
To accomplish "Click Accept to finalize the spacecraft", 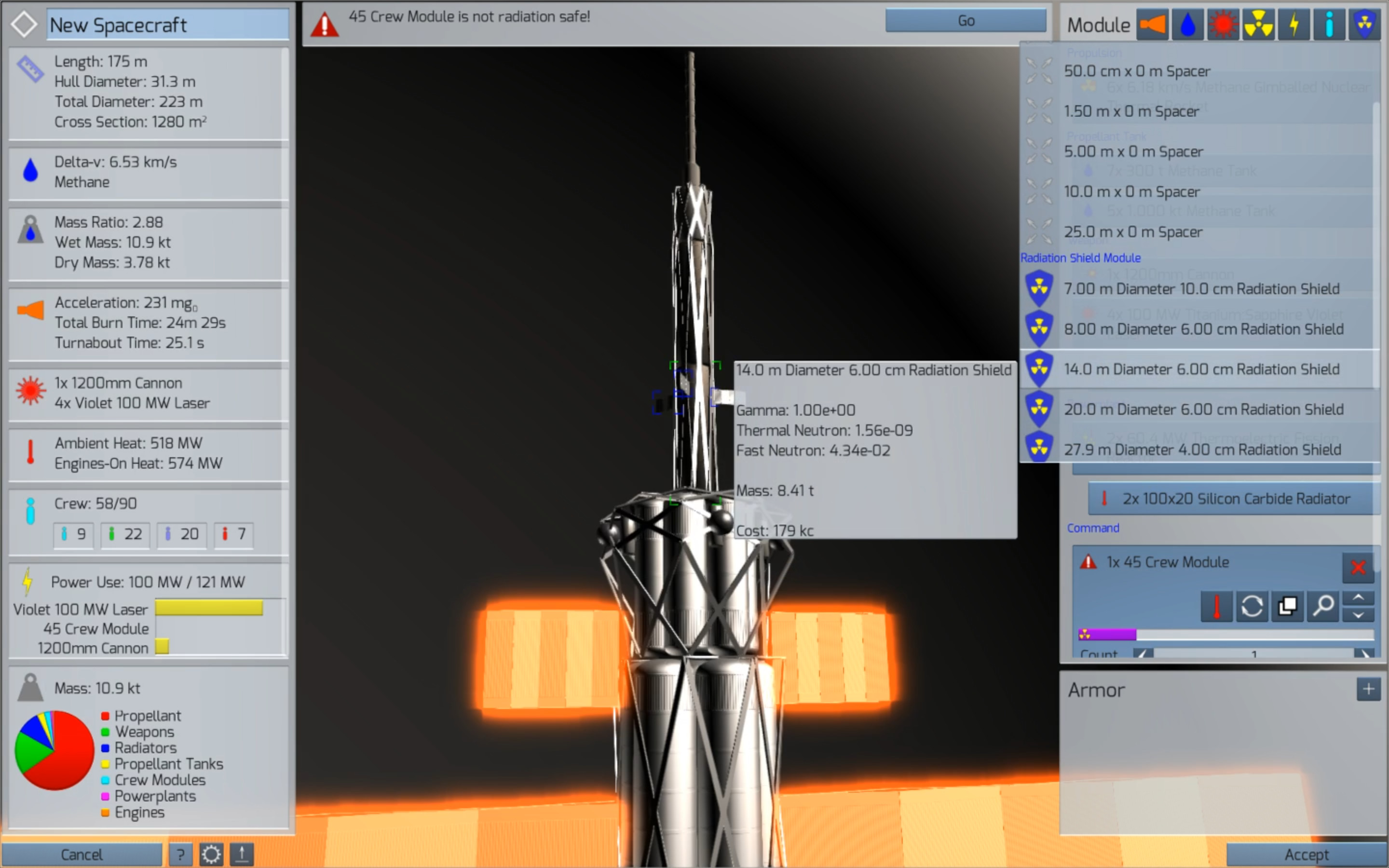I will click(x=1309, y=854).
